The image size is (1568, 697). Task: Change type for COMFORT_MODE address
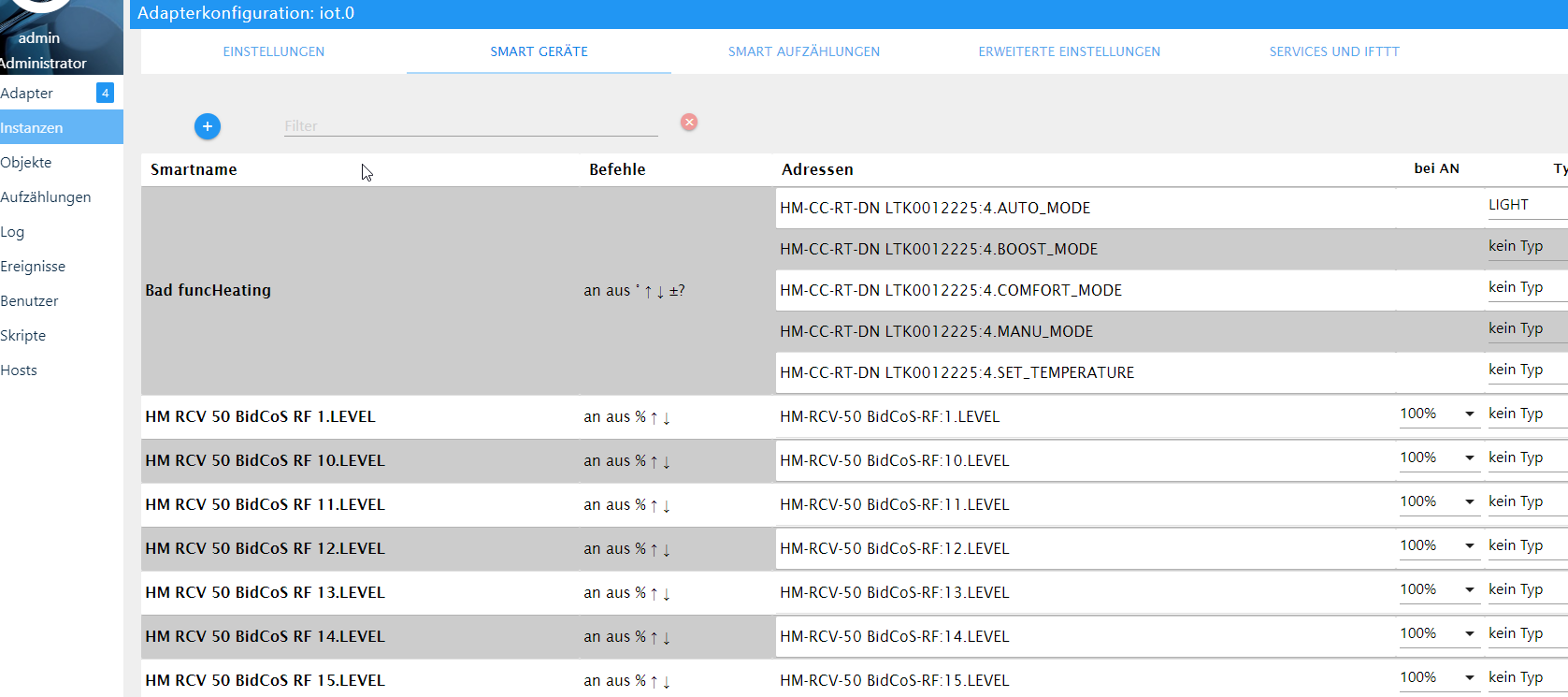1528,287
